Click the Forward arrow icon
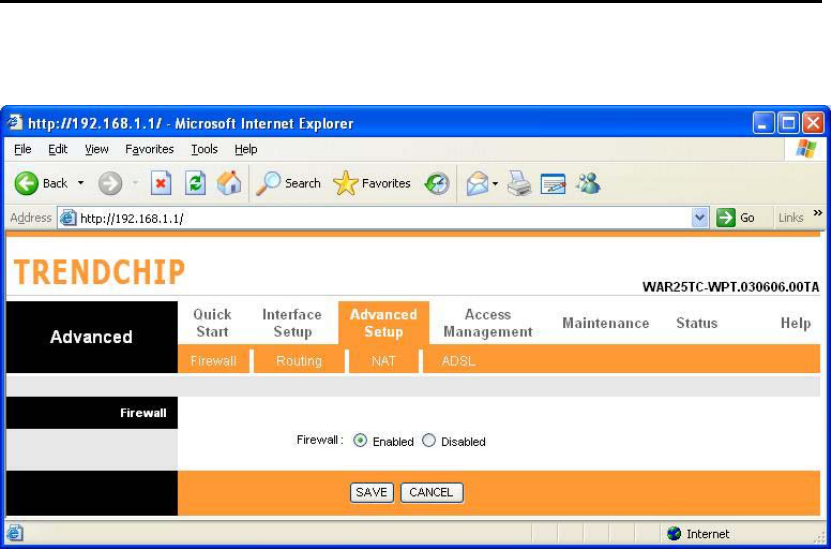831x549 pixels. (x=110, y=184)
